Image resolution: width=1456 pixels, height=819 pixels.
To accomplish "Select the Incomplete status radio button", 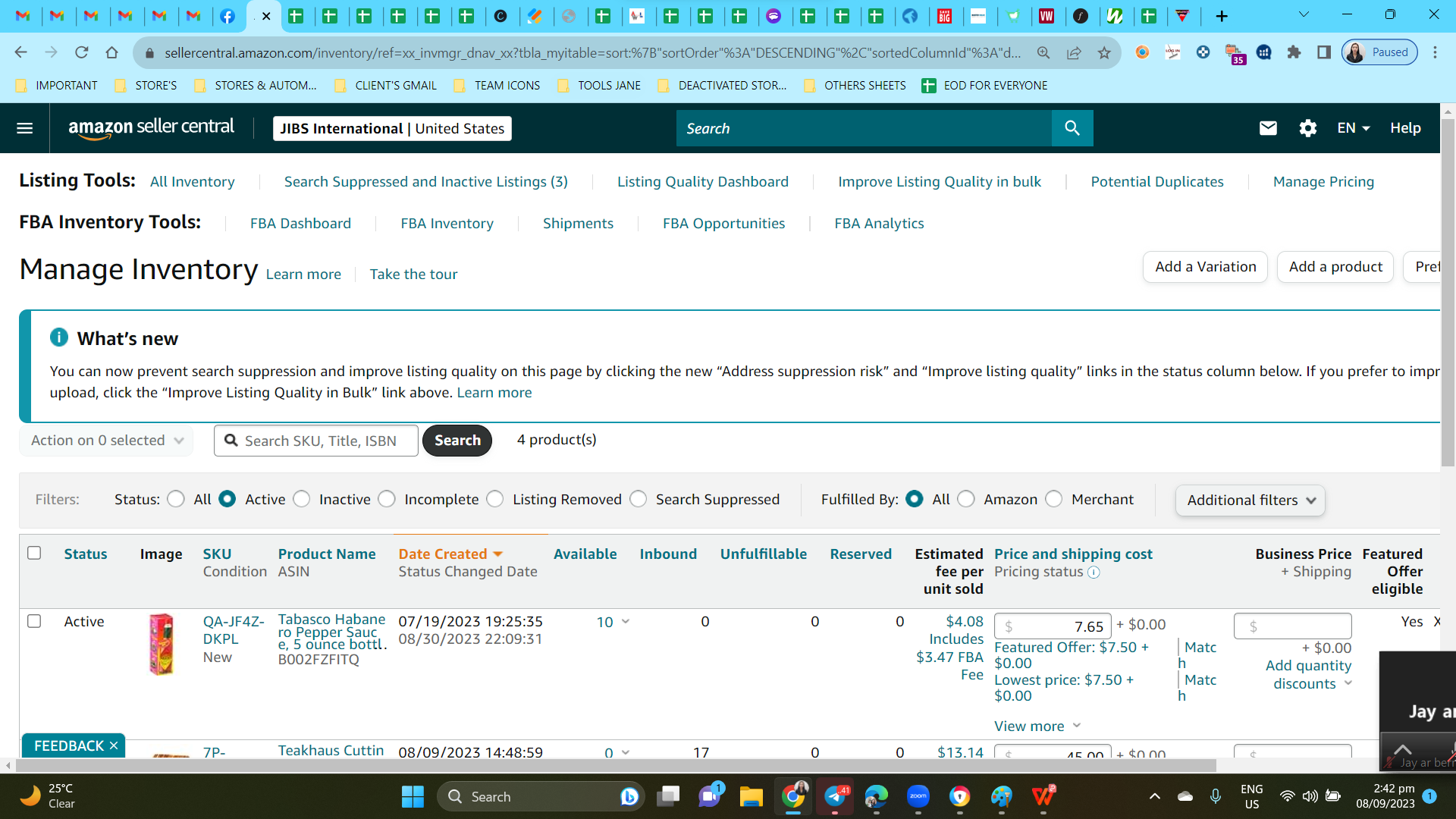I will [x=387, y=499].
